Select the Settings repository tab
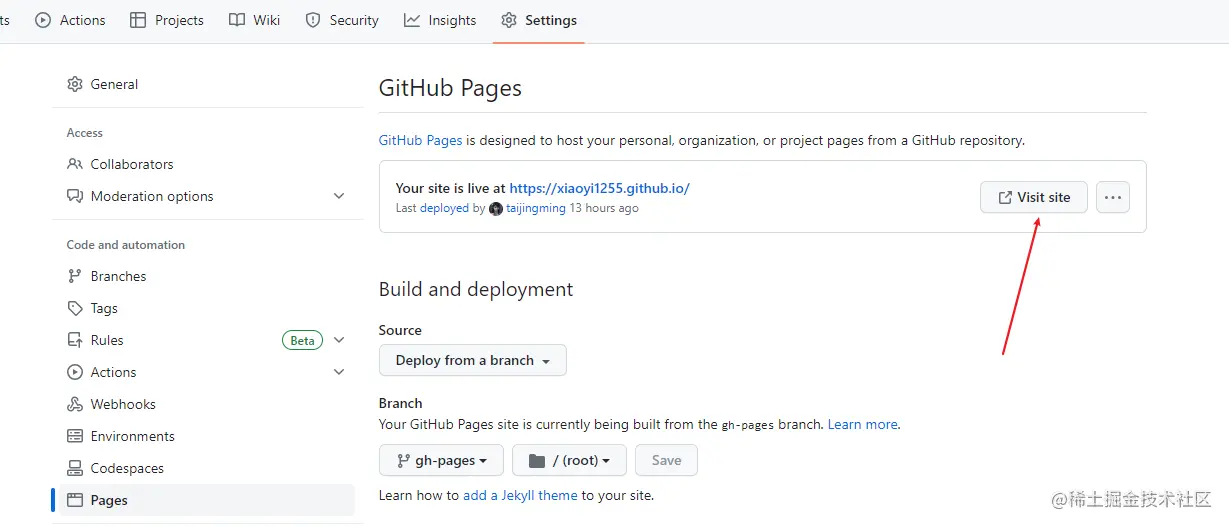The height and width of the screenshot is (527, 1229). [x=539, y=20]
